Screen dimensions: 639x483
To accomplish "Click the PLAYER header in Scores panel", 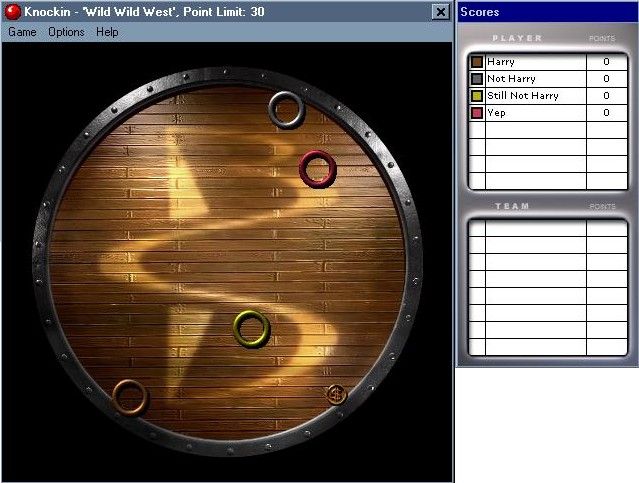I will (x=518, y=39).
